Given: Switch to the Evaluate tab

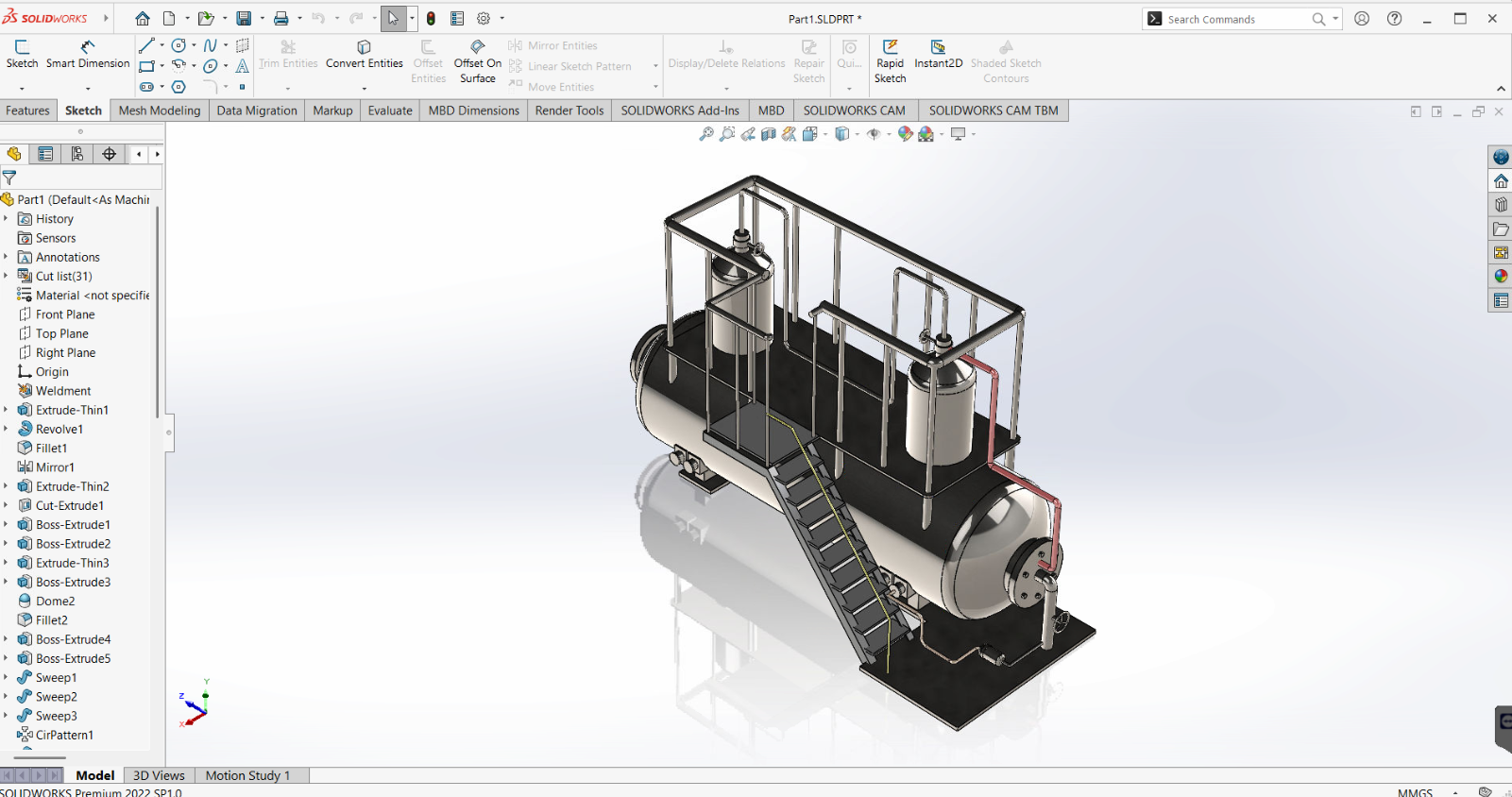Looking at the screenshot, I should [x=390, y=110].
